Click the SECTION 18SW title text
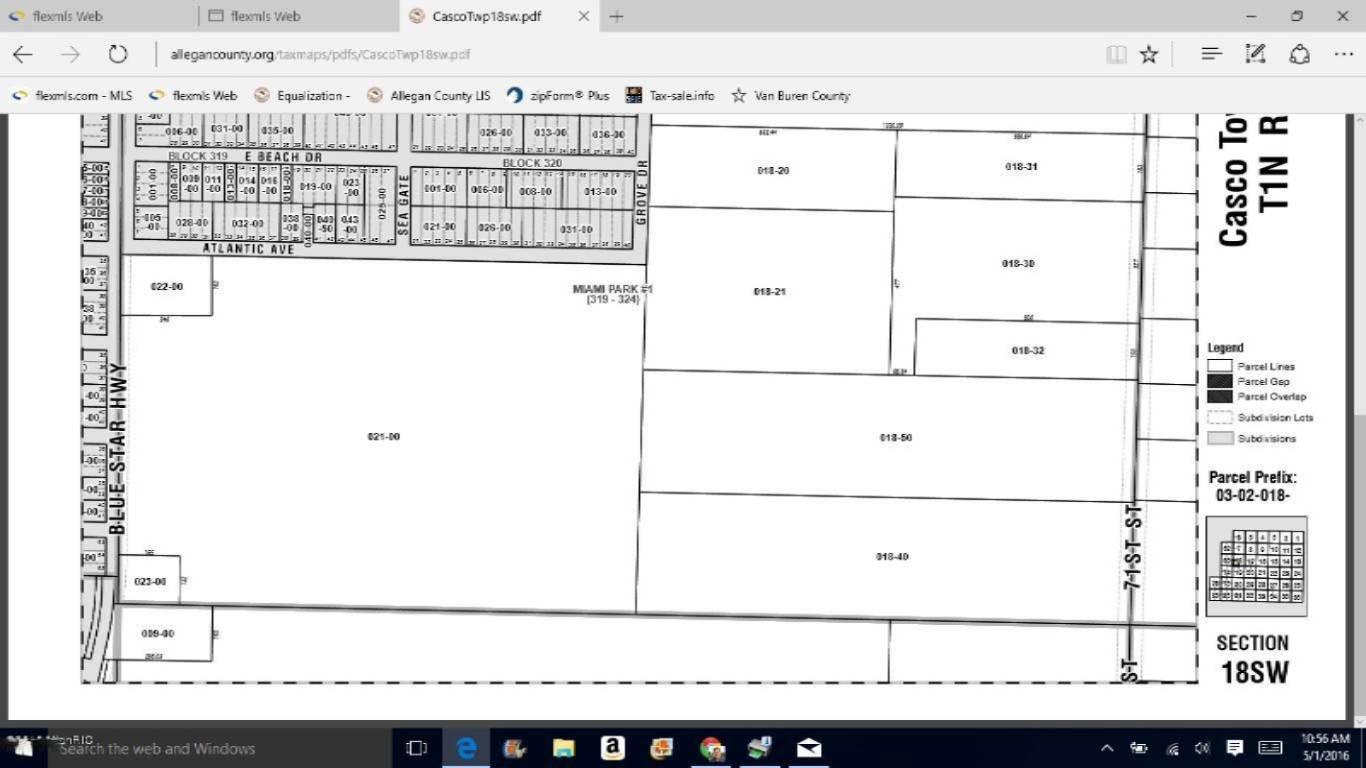 [1253, 658]
